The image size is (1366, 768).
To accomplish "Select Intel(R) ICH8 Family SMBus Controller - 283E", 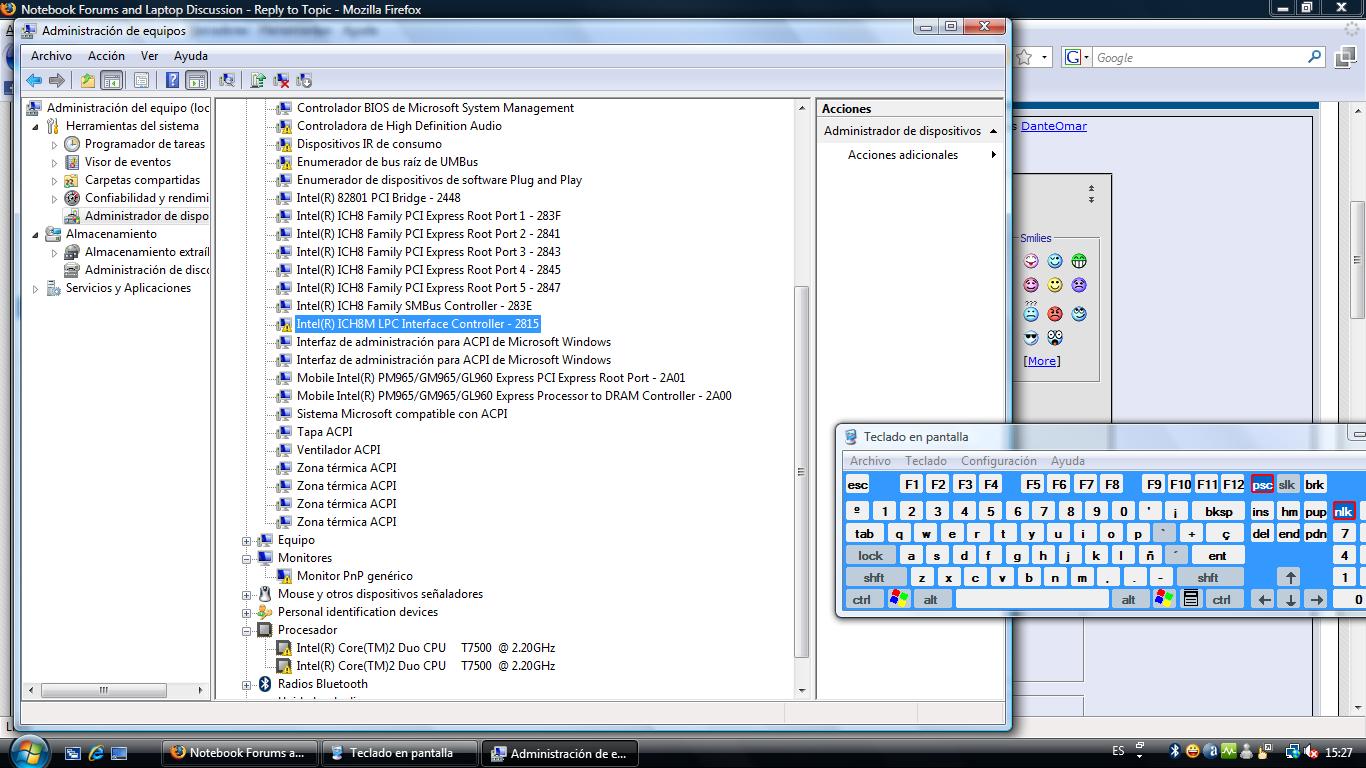I will click(x=414, y=306).
